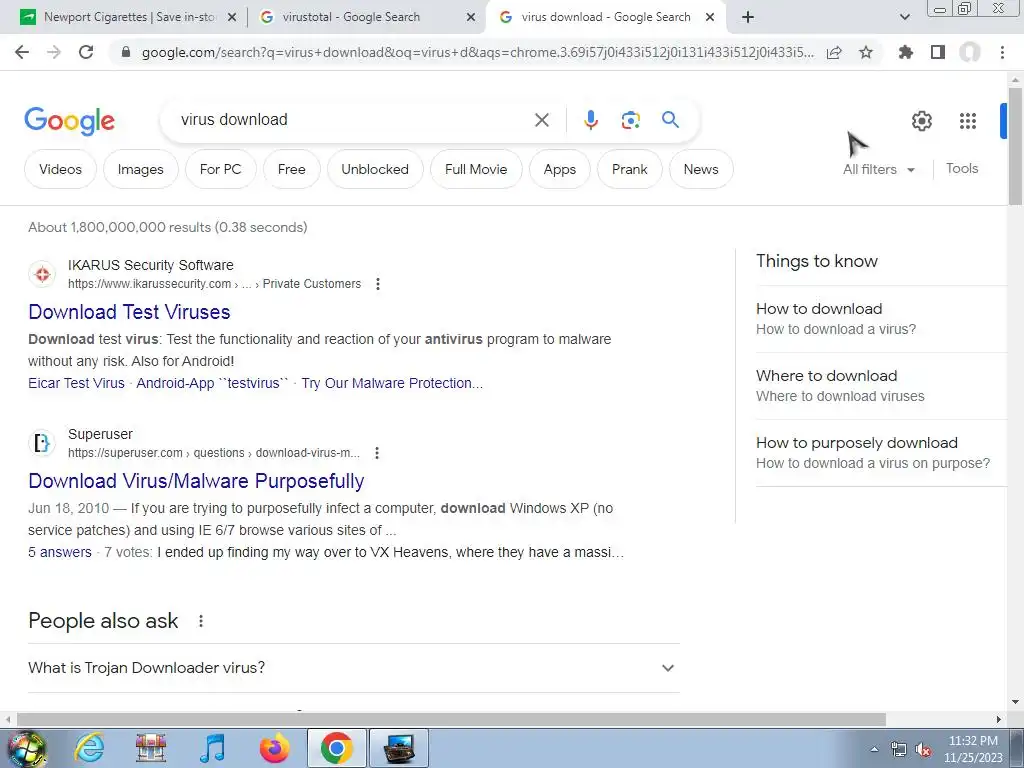Select the Unblocked filter chip

tap(375, 169)
